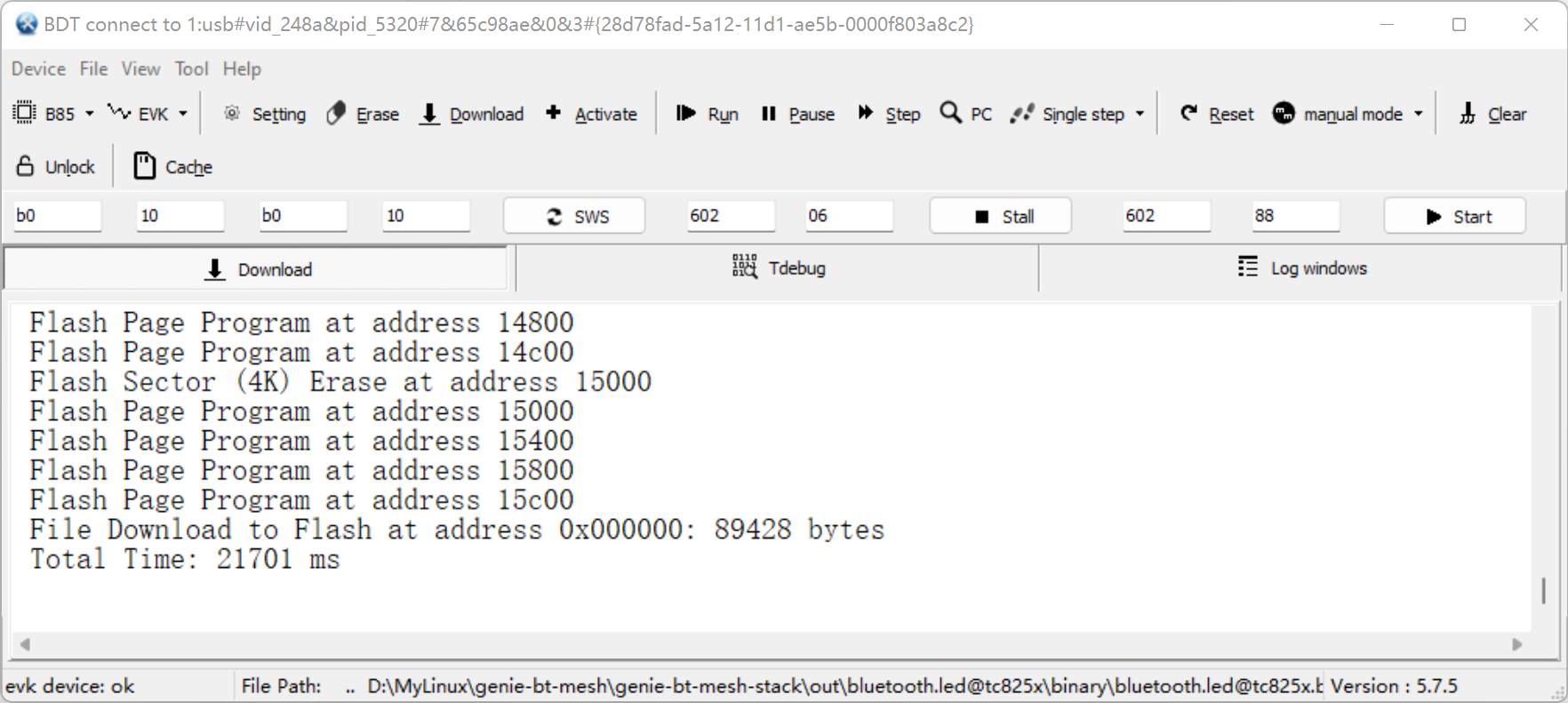Expand the Single step dropdown arrow
Viewport: 1568px width, 703px height.
(x=1140, y=114)
